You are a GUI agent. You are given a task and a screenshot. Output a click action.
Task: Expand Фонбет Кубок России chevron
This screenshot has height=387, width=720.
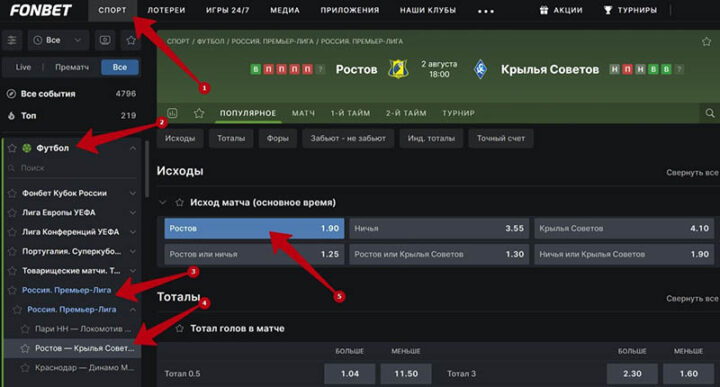pyautogui.click(x=133, y=193)
